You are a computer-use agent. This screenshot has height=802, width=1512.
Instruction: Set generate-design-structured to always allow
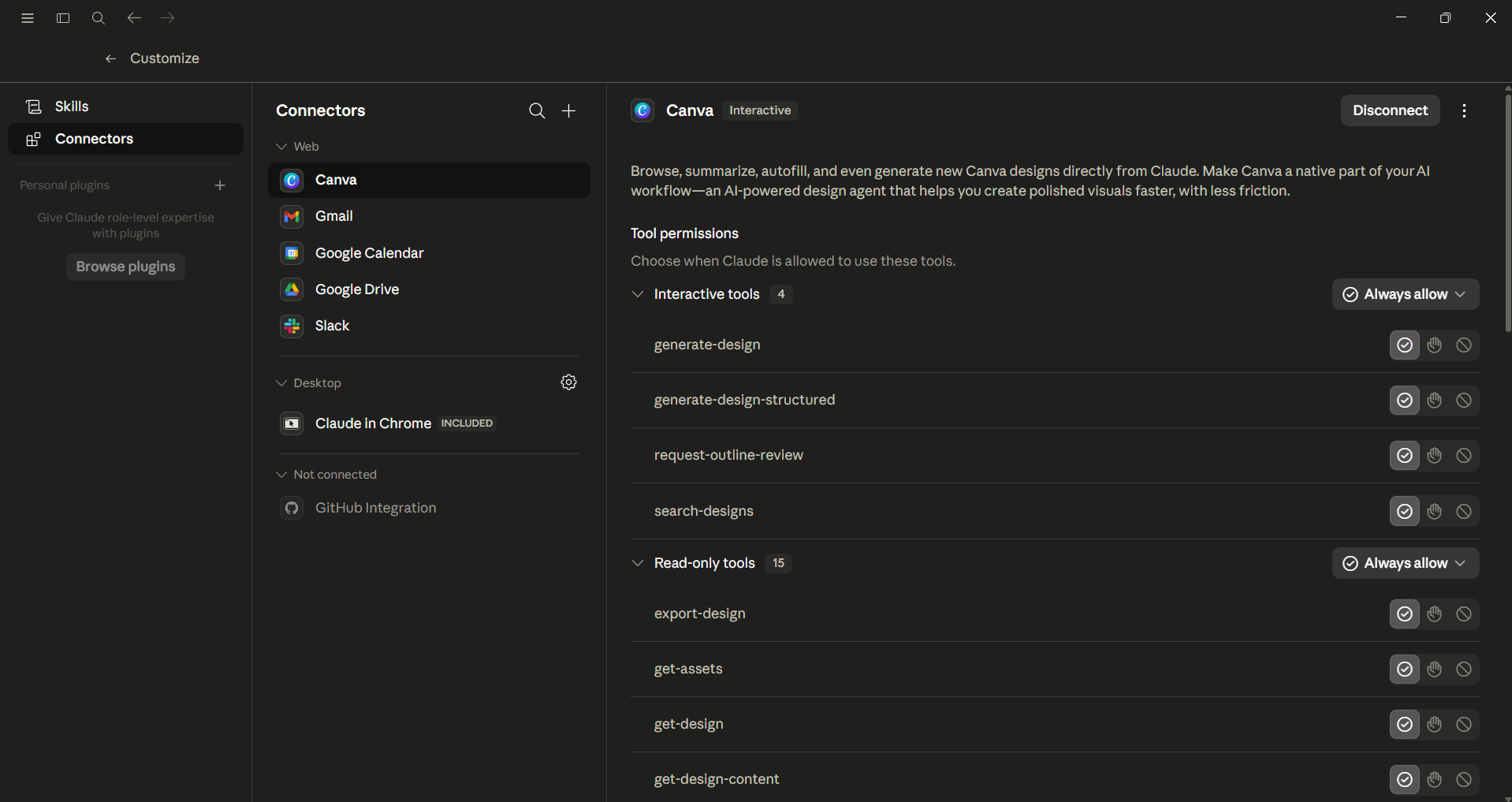pos(1405,401)
